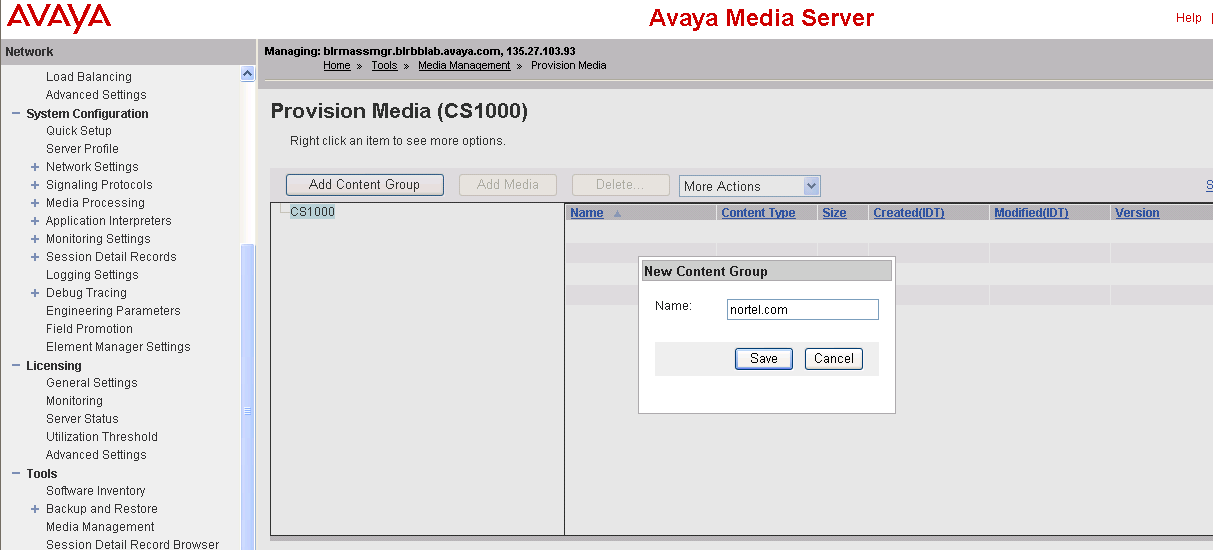1213x550 pixels.
Task: Save the new content group
Action: click(x=764, y=359)
